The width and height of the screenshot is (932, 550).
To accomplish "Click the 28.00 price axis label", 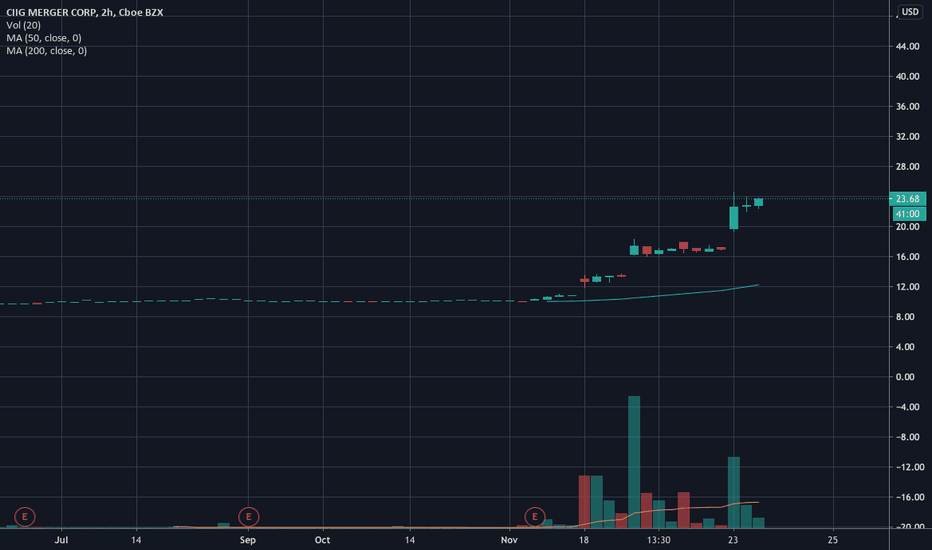I will (x=908, y=166).
